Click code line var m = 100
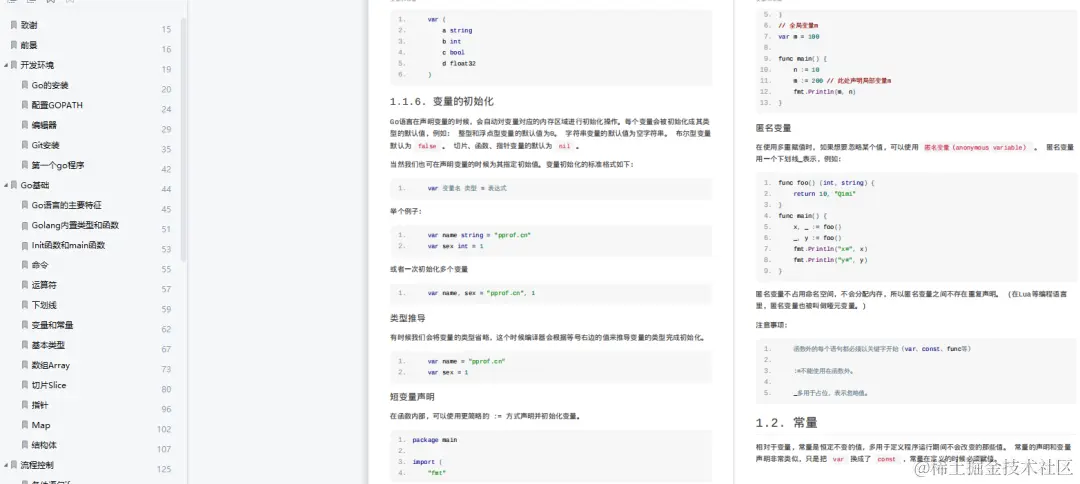 point(799,36)
